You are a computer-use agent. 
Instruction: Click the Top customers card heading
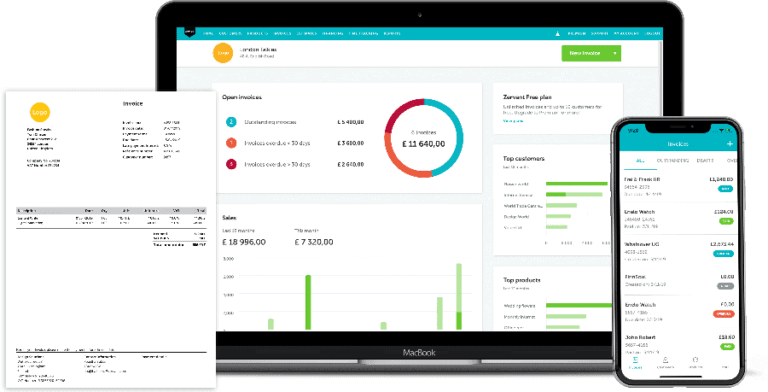click(524, 158)
